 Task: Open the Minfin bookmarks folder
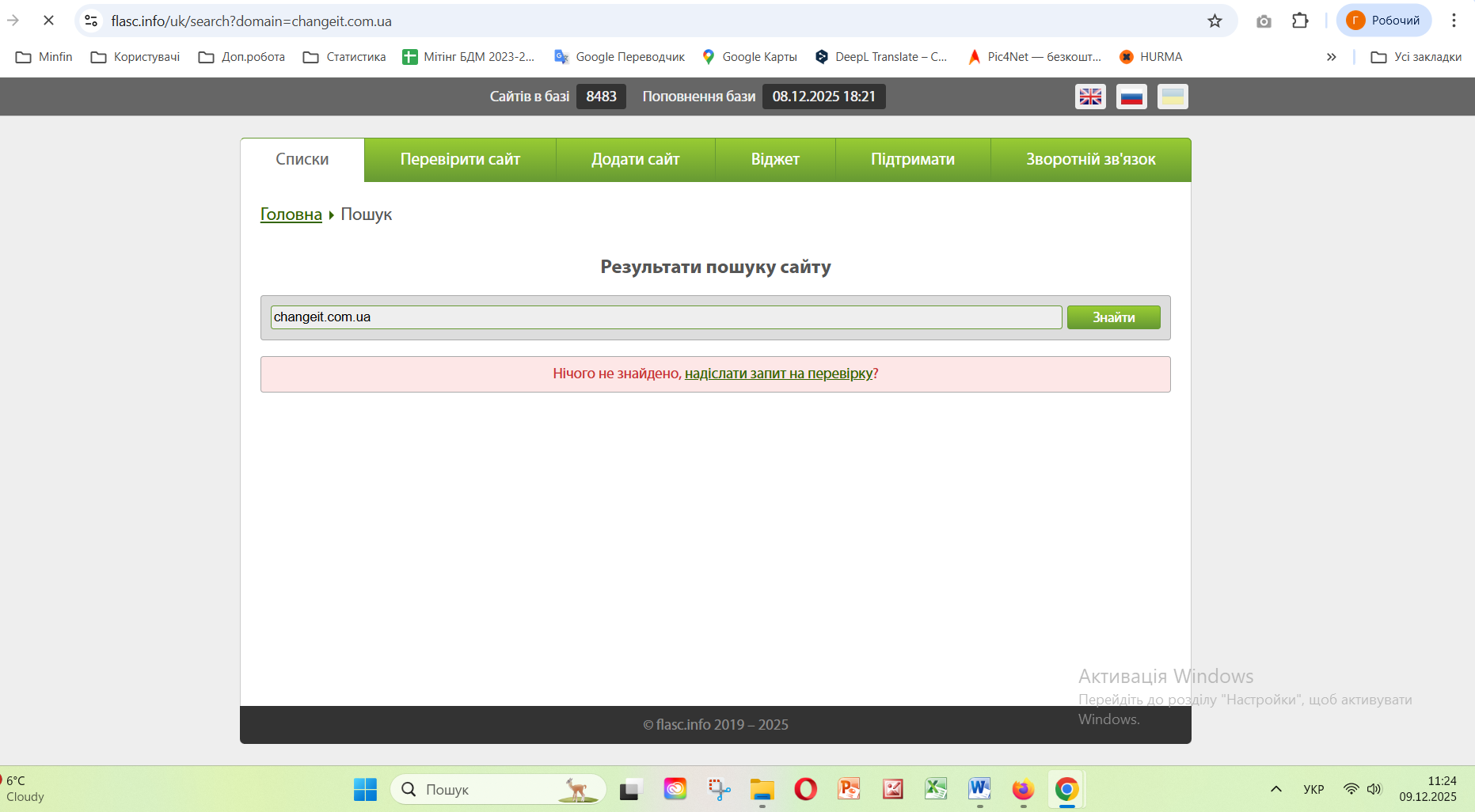coord(44,57)
